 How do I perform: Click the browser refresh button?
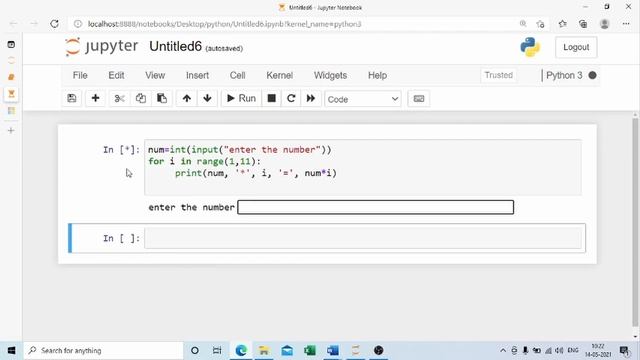(54, 24)
